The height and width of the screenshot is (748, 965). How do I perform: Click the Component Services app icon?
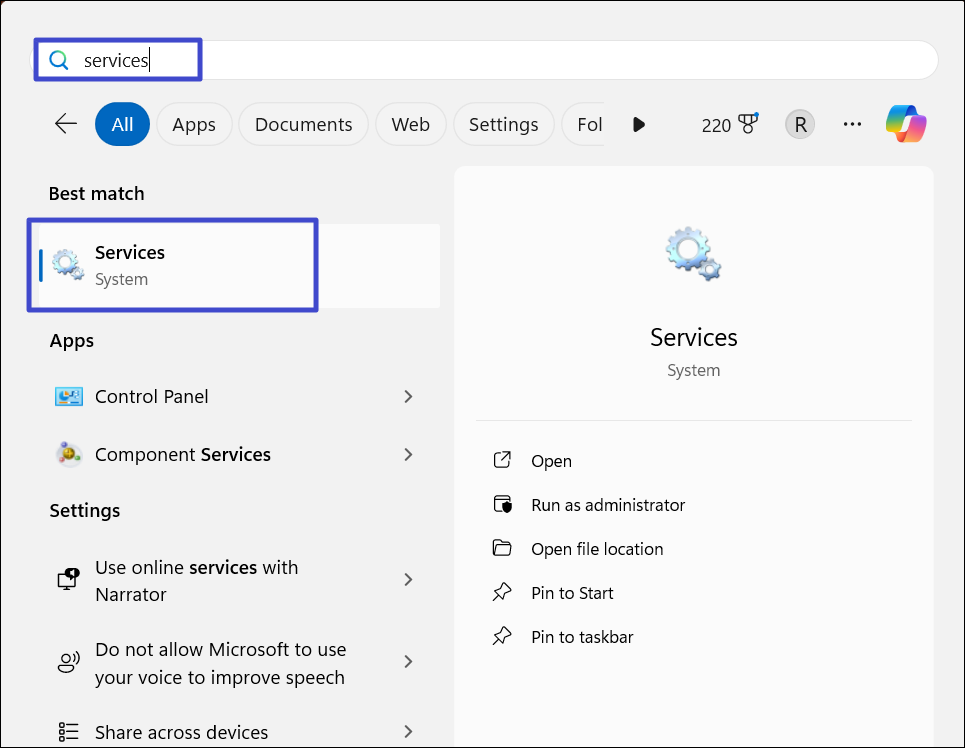pyautogui.click(x=68, y=455)
